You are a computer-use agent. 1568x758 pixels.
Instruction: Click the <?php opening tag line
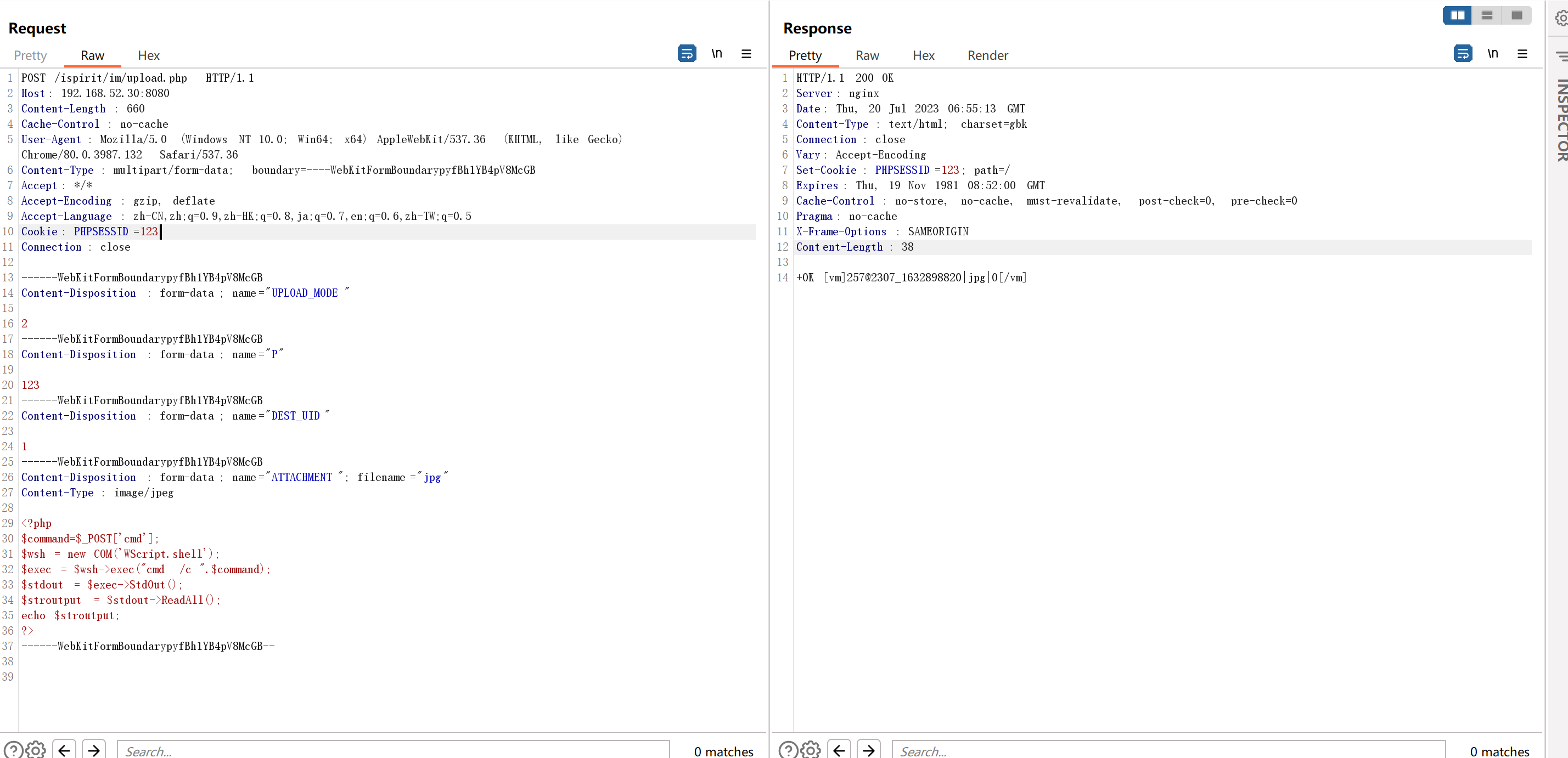(37, 523)
